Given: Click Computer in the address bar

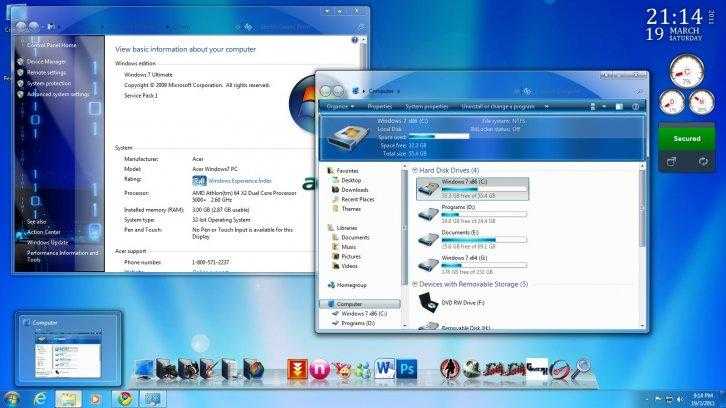Looking at the screenshot, I should click(x=381, y=91).
